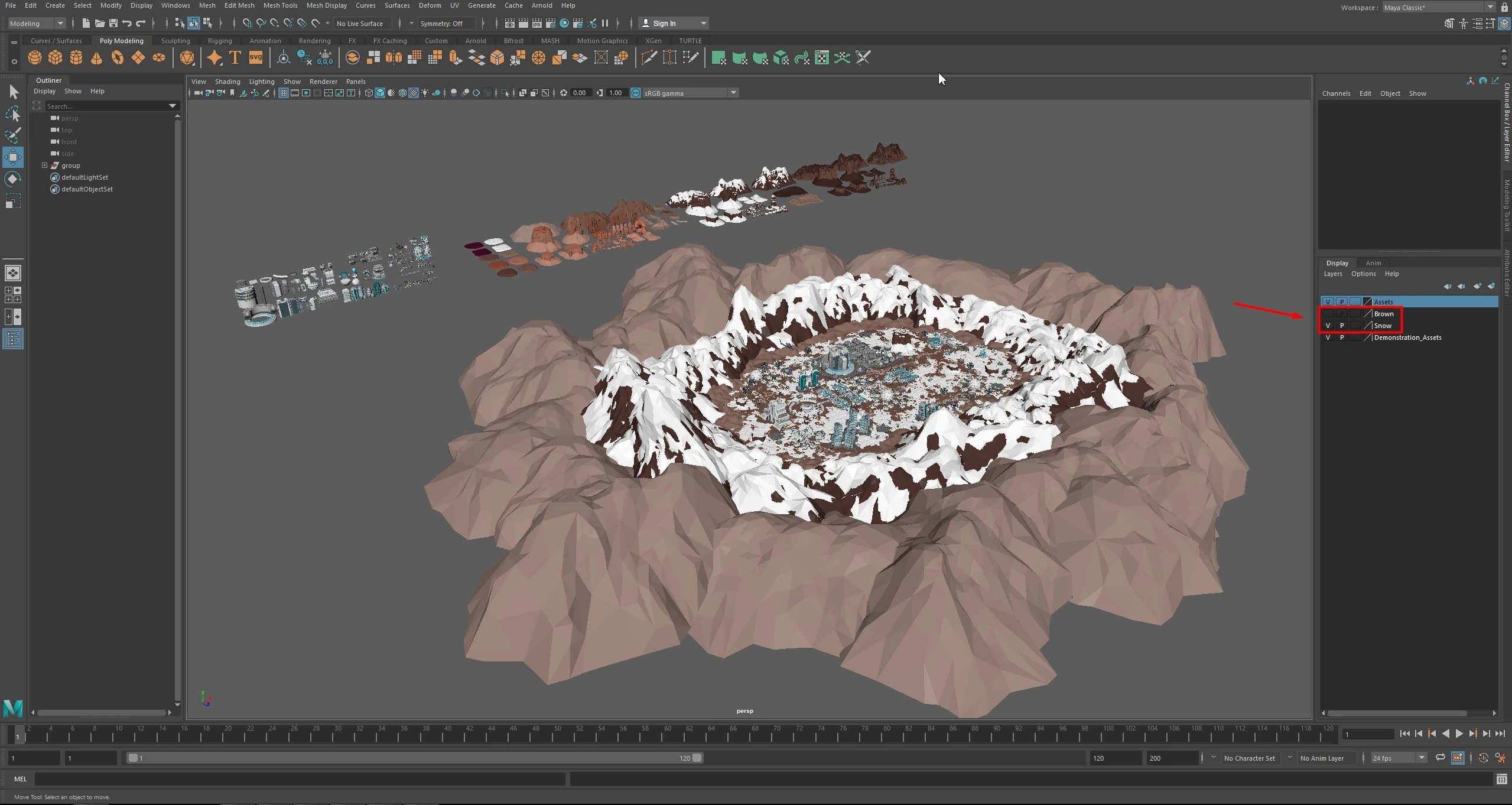The image size is (1512, 805).
Task: Create a polygon cube from the shelf
Action: point(56,58)
